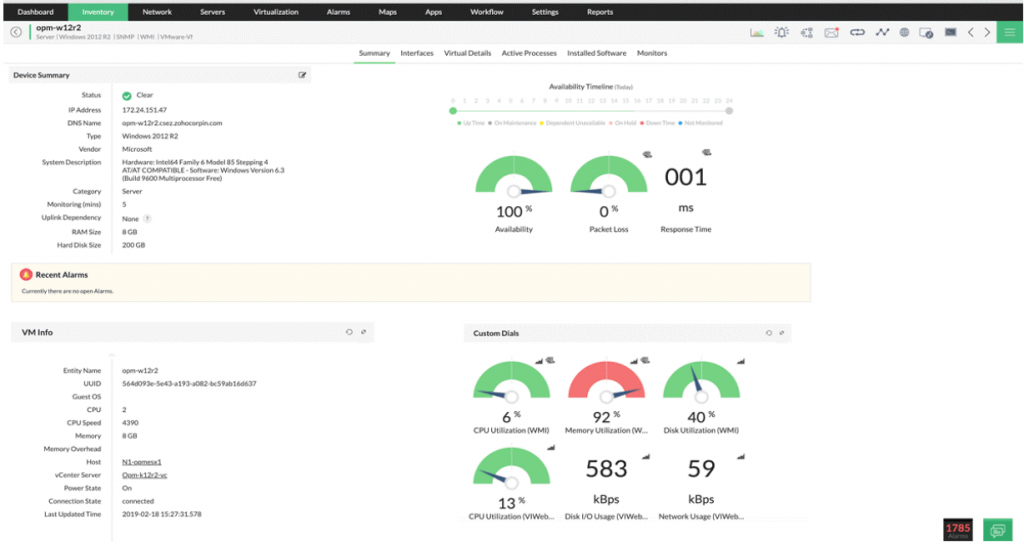The height and width of the screenshot is (552, 1024).
Task: Click the globe browse icon
Action: coord(904,32)
